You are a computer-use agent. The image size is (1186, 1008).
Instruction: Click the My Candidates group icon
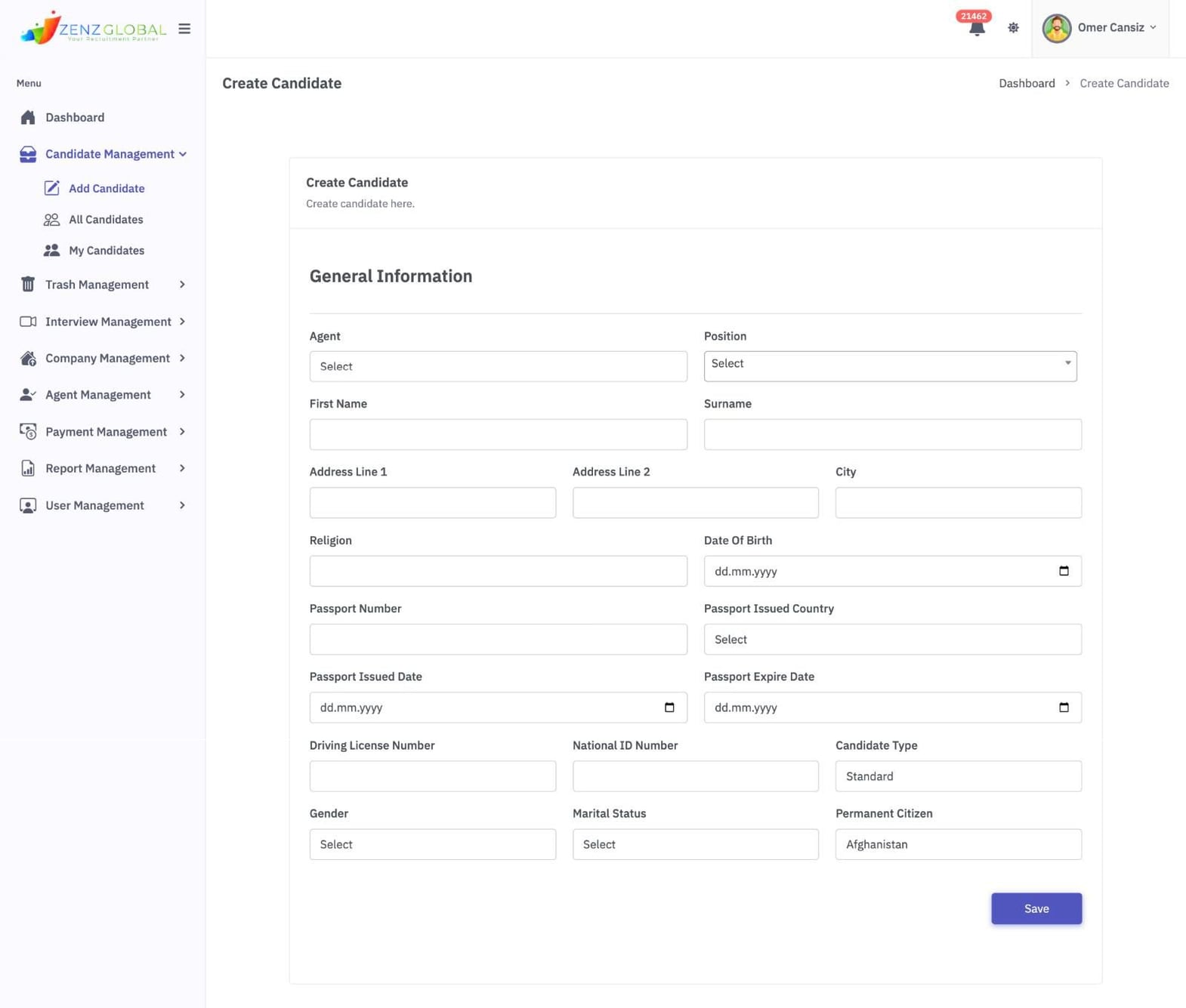[51, 250]
